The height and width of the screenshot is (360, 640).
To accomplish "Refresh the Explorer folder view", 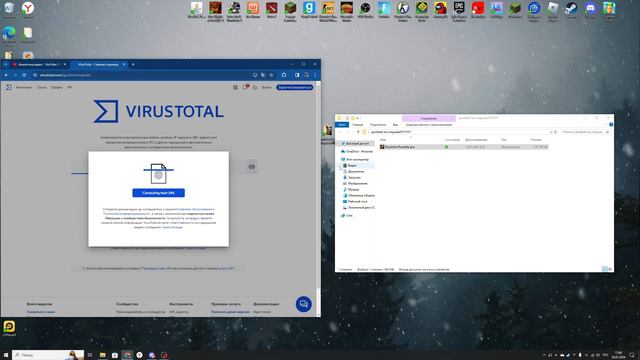I will (x=556, y=132).
